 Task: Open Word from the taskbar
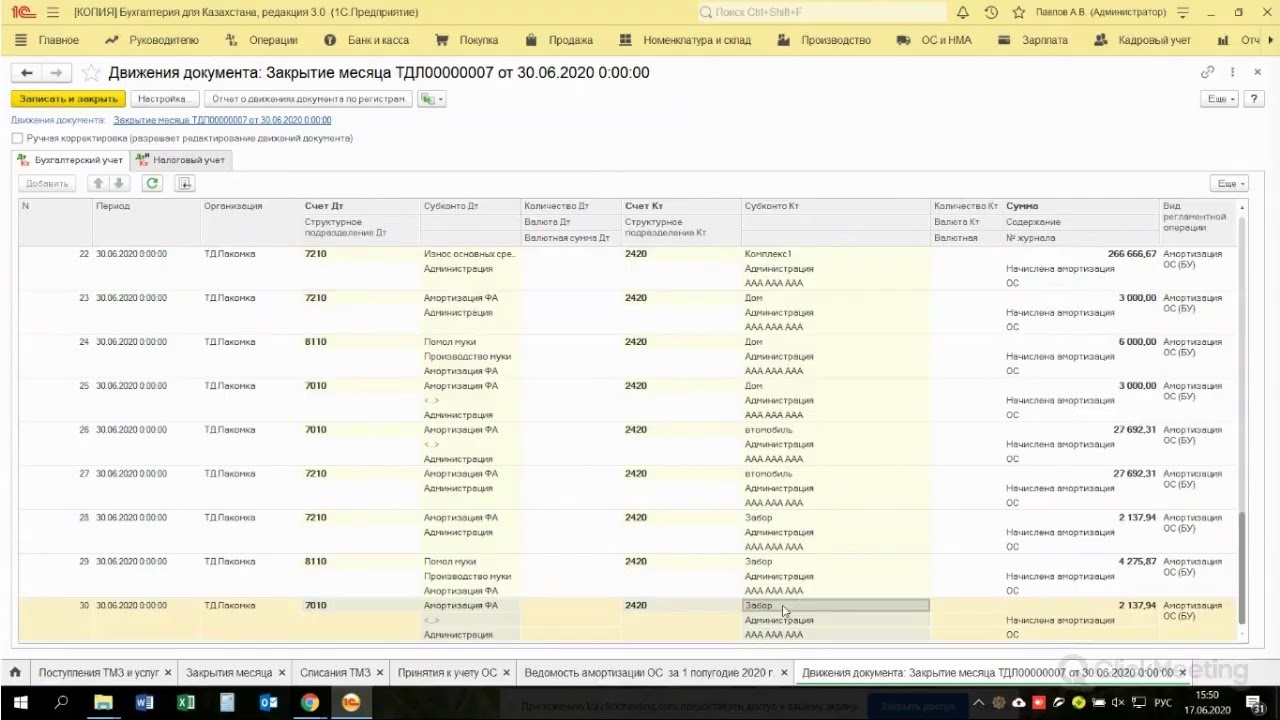coord(144,702)
